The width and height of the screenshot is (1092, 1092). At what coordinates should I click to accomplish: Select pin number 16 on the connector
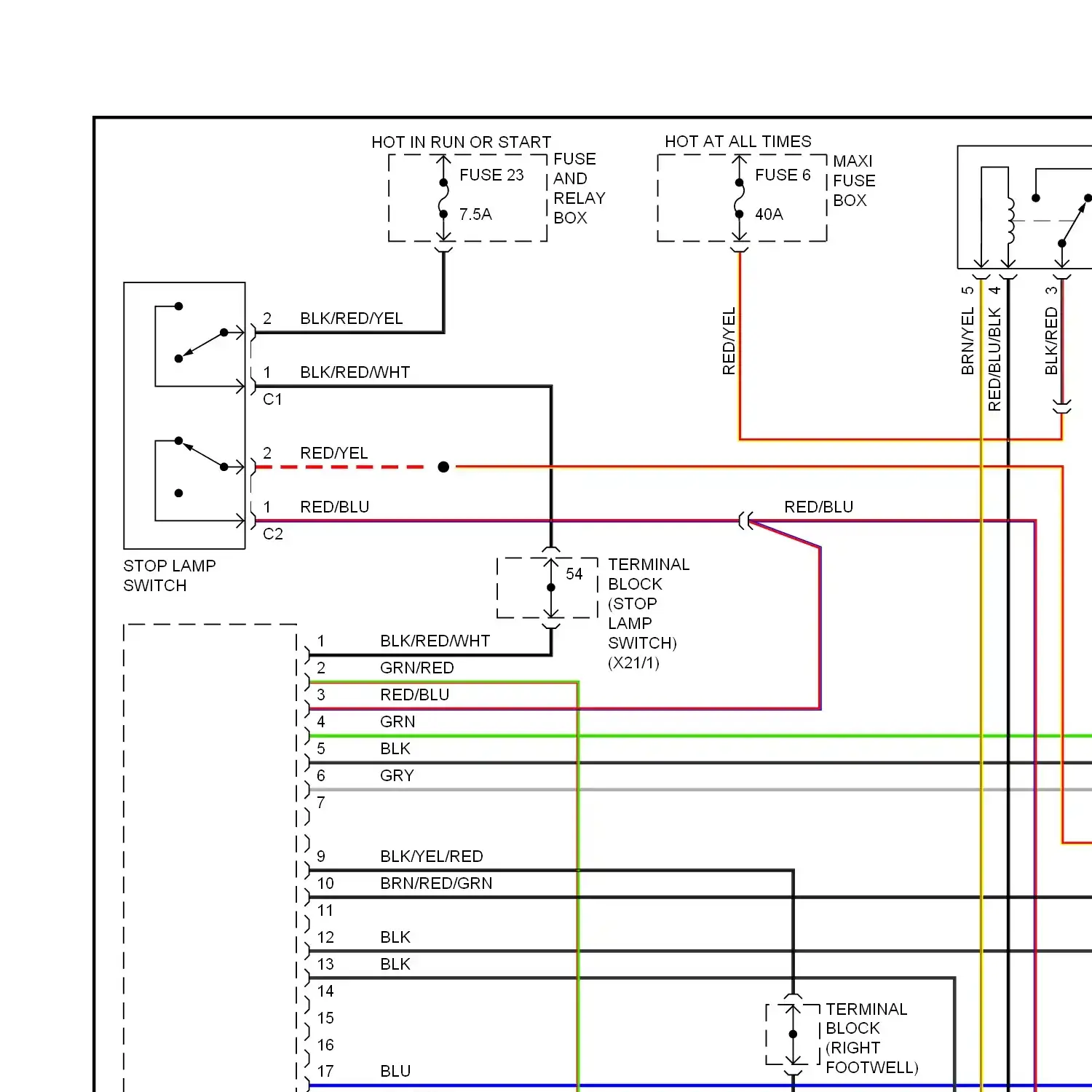point(325,1045)
